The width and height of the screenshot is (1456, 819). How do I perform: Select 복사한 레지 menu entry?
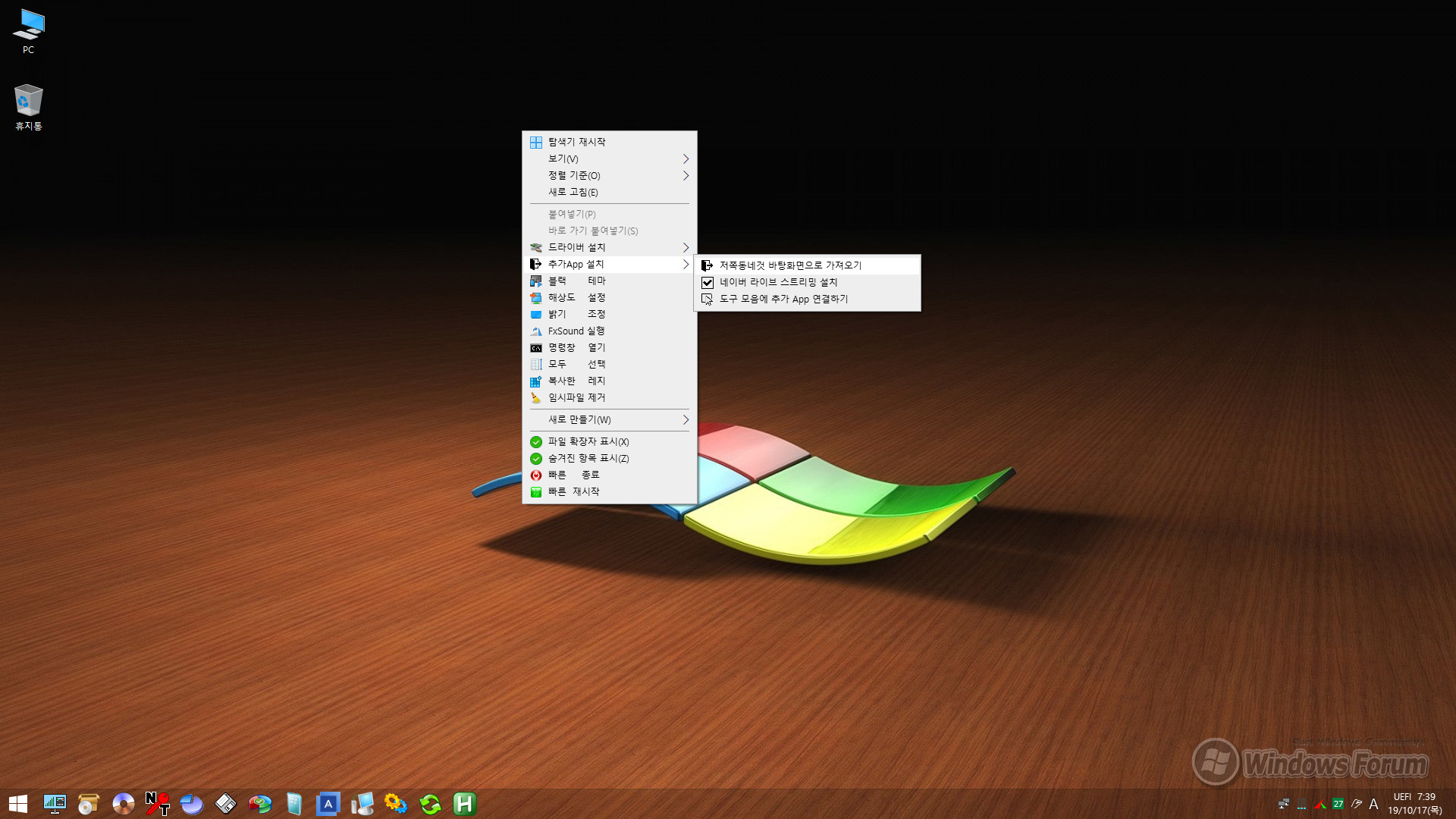pyautogui.click(x=609, y=381)
